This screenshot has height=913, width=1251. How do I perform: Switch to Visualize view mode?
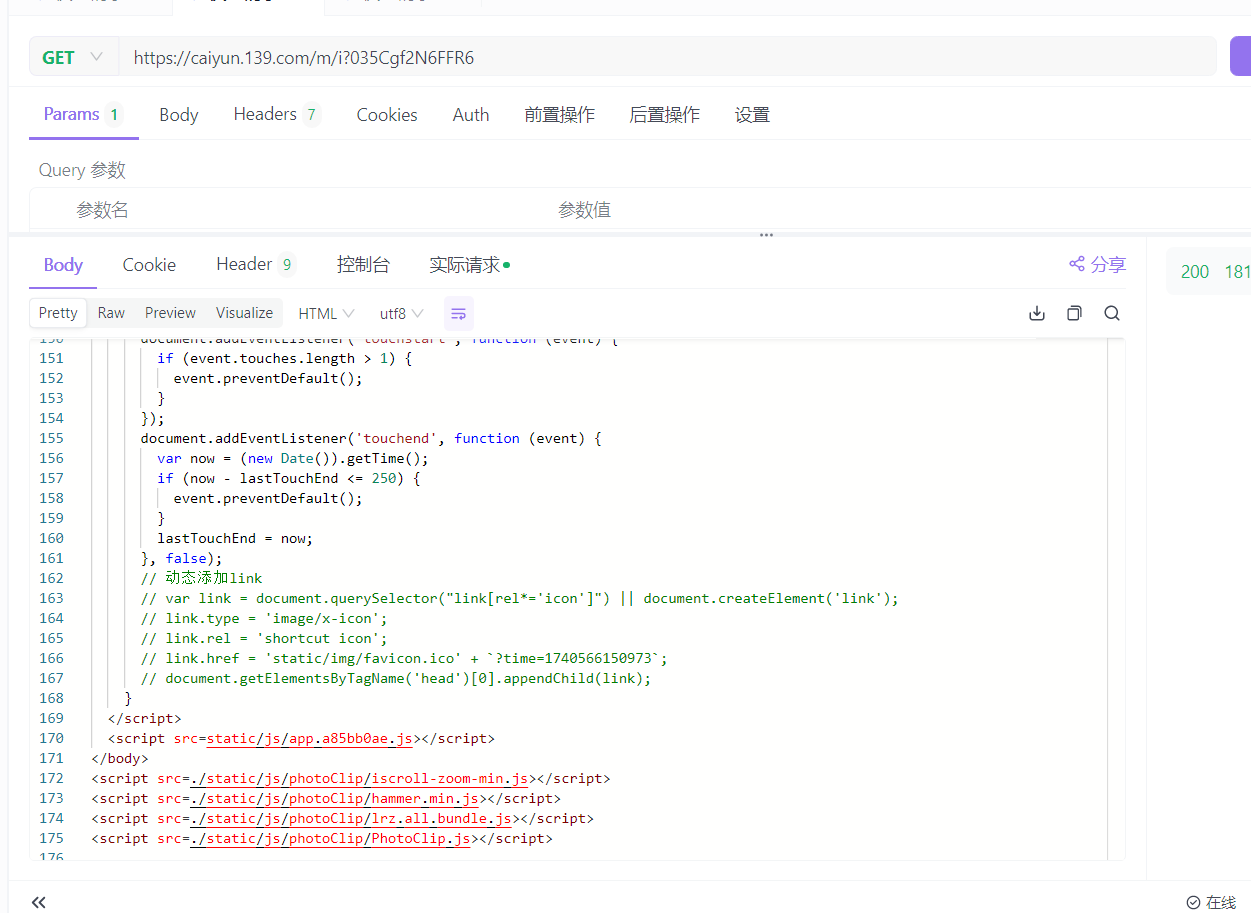pos(245,313)
